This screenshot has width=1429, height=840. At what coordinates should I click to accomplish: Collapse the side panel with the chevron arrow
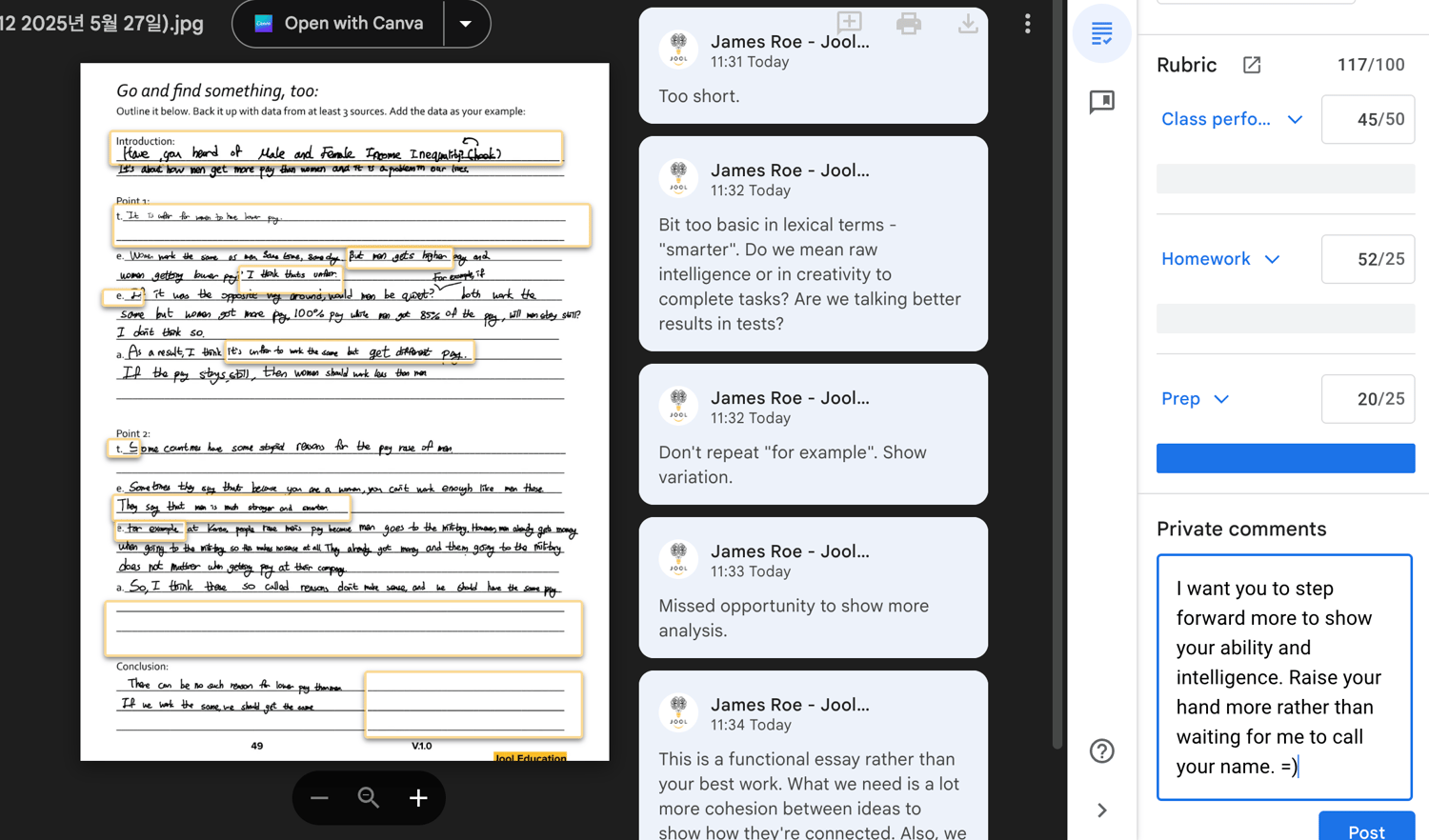pyautogui.click(x=1102, y=810)
